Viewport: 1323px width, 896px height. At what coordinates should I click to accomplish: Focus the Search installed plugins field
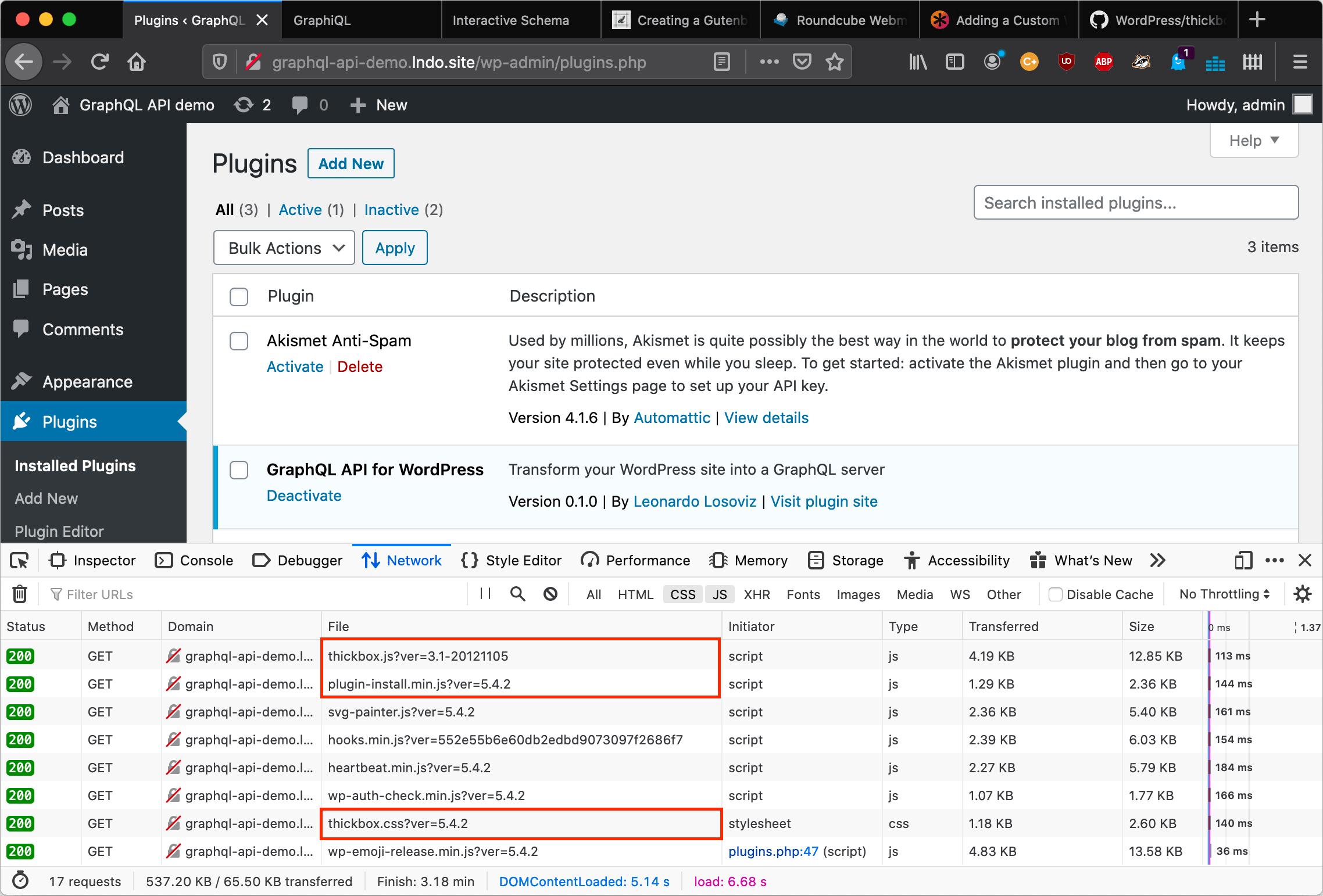tap(1136, 203)
